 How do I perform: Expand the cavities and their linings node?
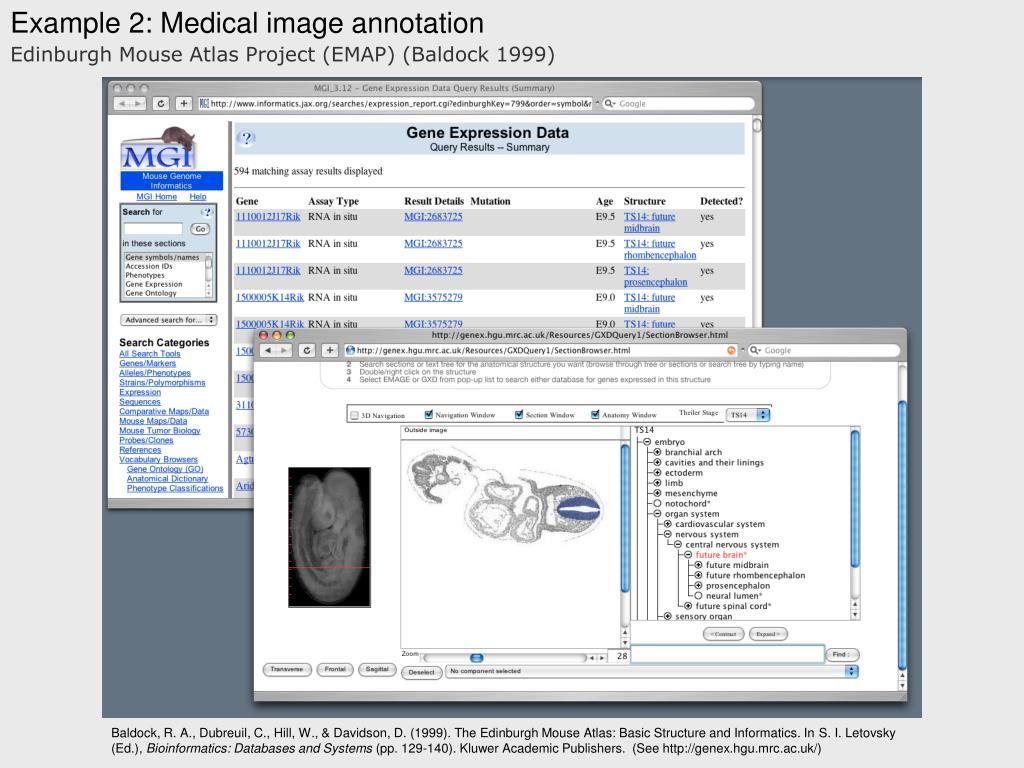tap(658, 462)
